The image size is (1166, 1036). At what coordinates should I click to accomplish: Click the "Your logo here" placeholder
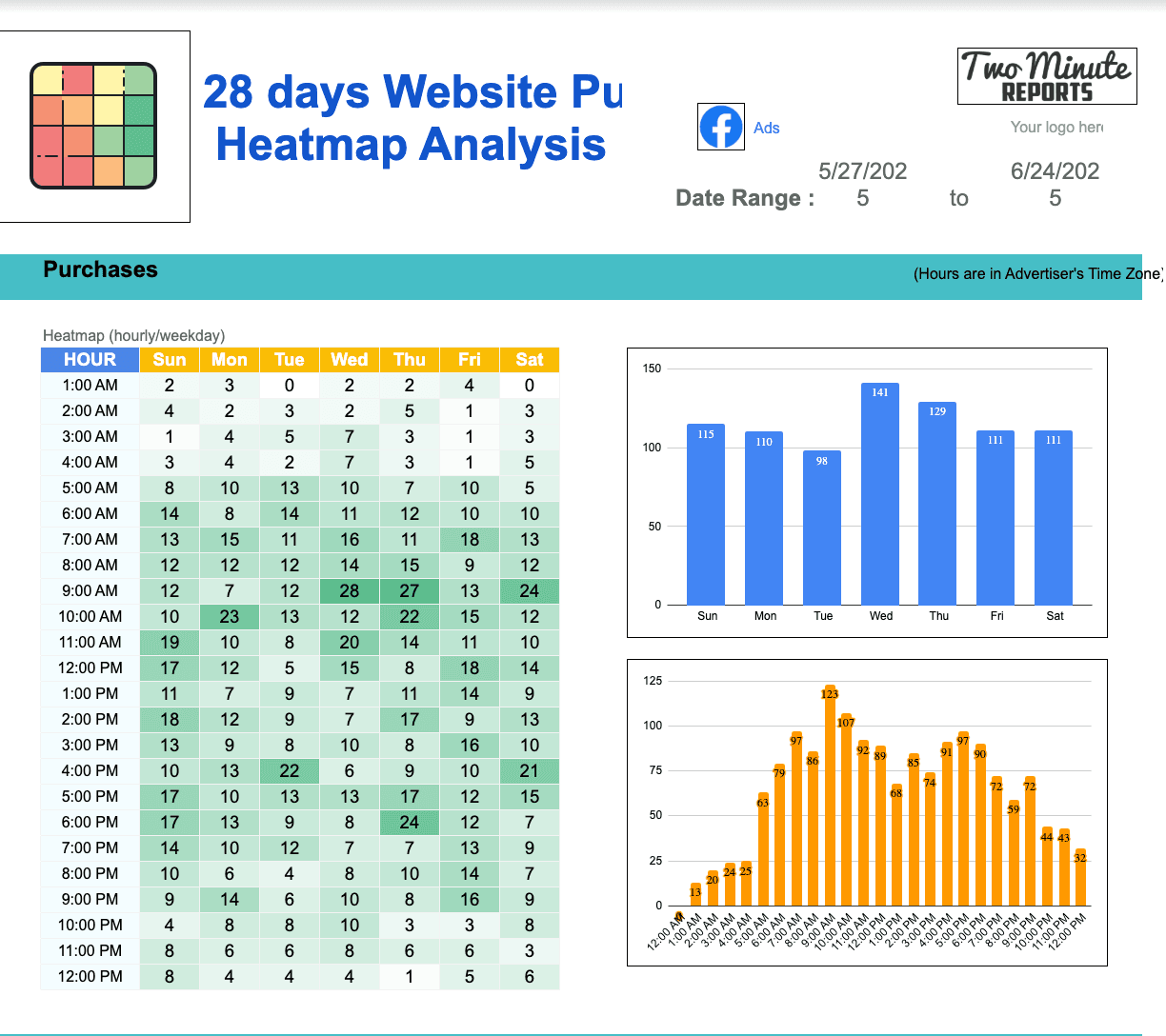[x=1055, y=127]
